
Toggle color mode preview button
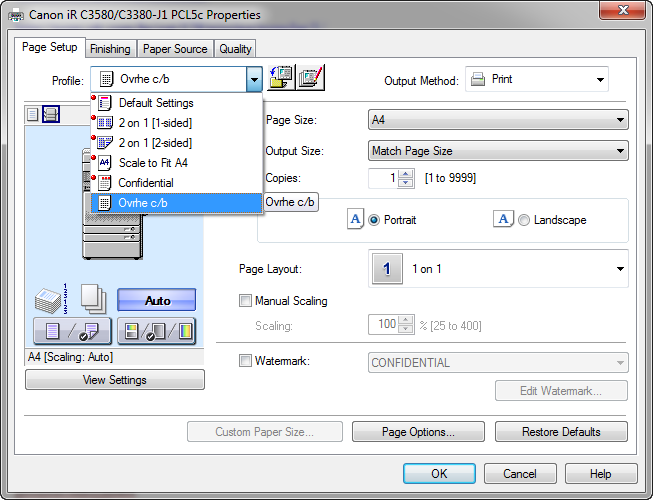157,331
